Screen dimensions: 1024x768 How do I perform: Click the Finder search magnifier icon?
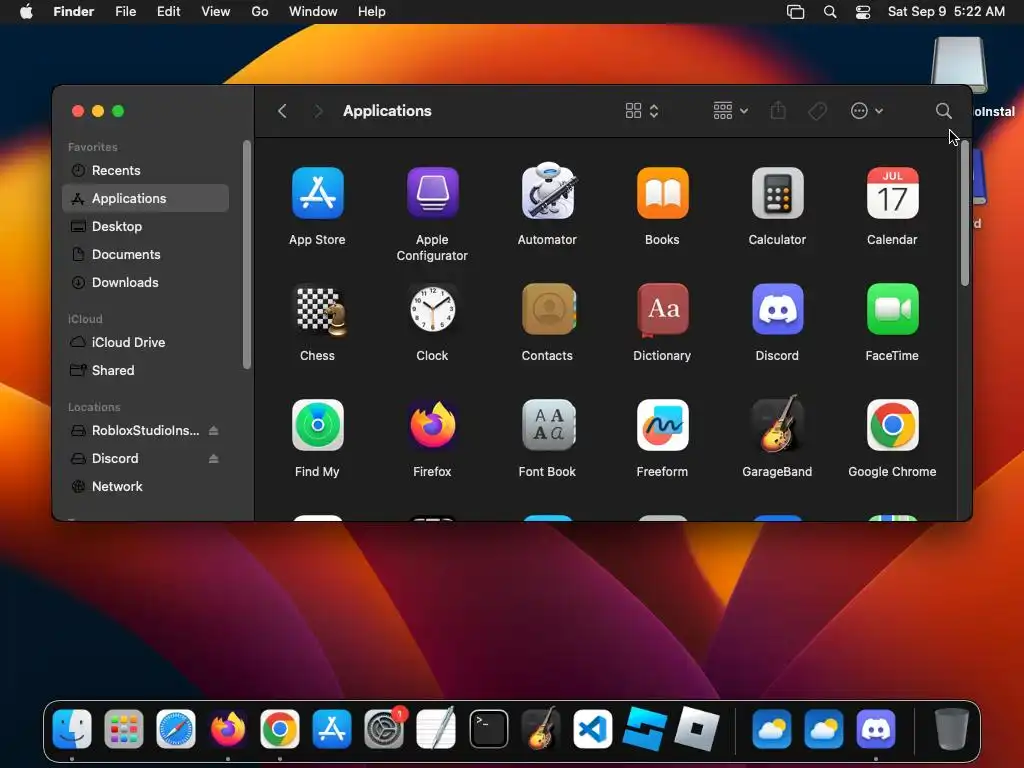point(943,111)
